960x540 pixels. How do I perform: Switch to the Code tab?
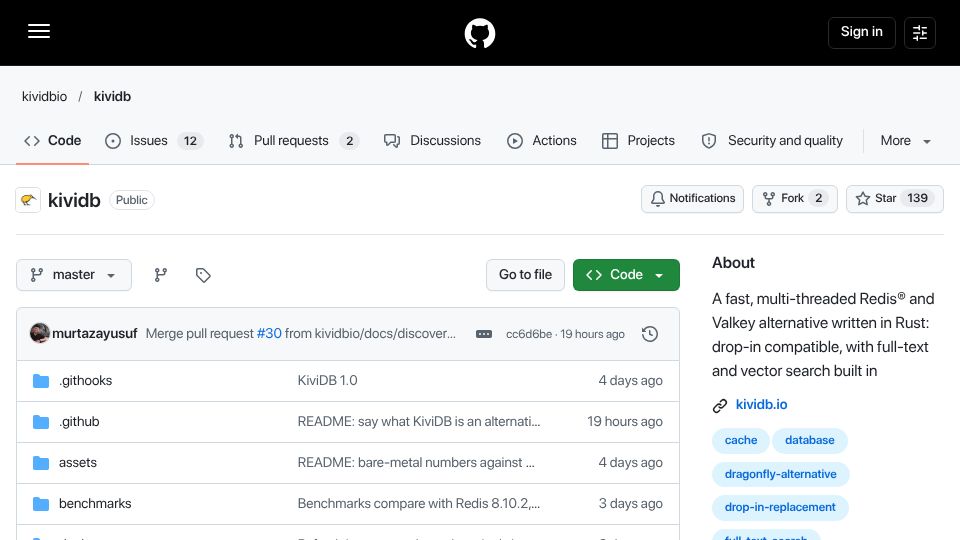tap(53, 141)
